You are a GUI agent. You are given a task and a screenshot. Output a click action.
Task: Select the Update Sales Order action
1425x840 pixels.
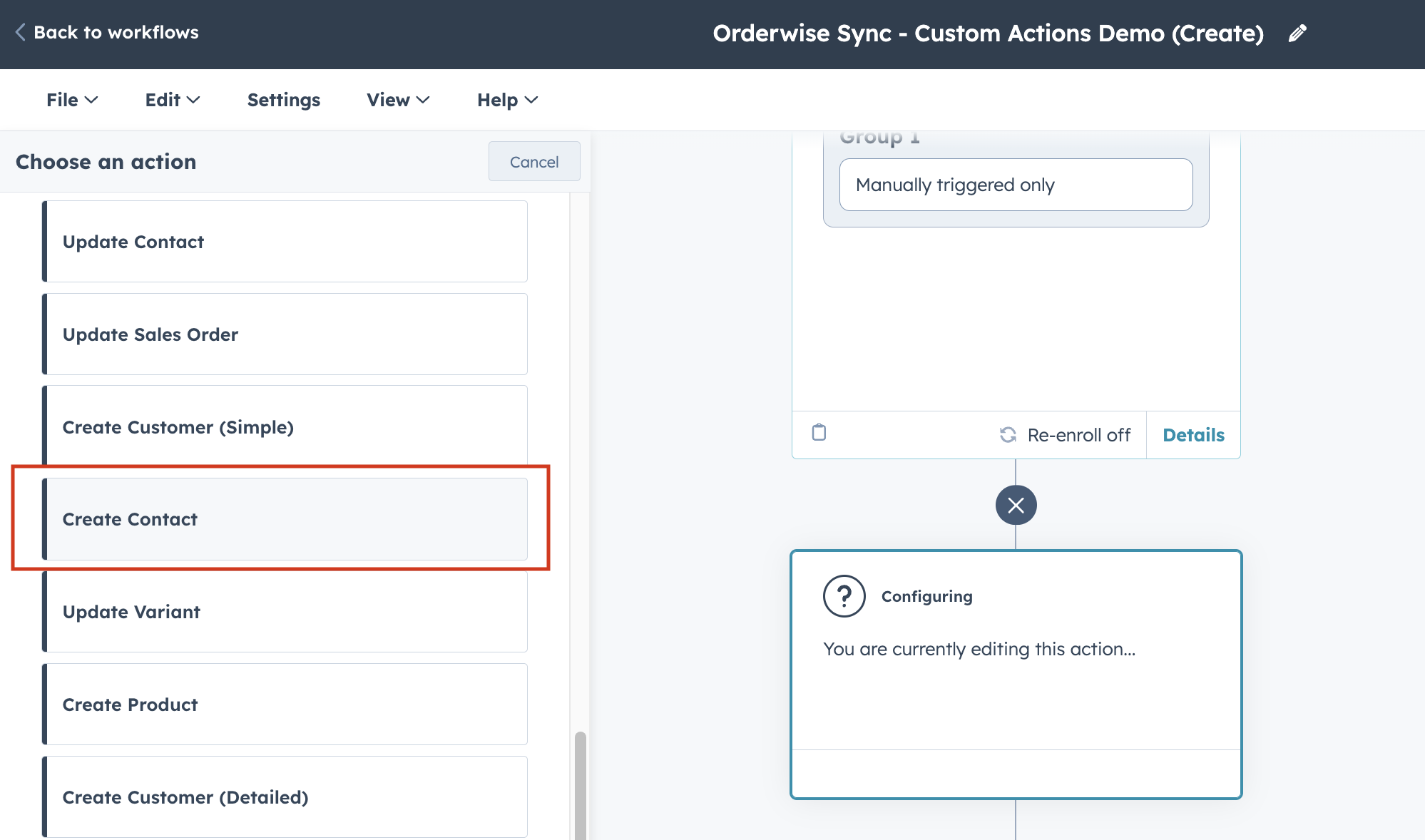click(285, 334)
